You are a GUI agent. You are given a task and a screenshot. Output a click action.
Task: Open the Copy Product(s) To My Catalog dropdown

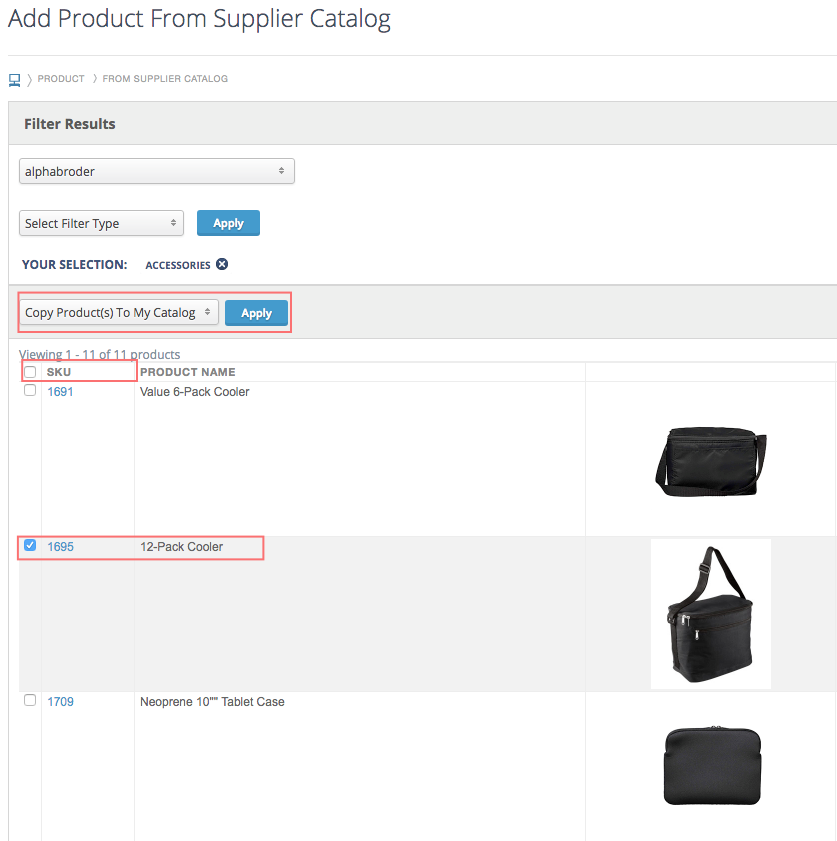[119, 313]
